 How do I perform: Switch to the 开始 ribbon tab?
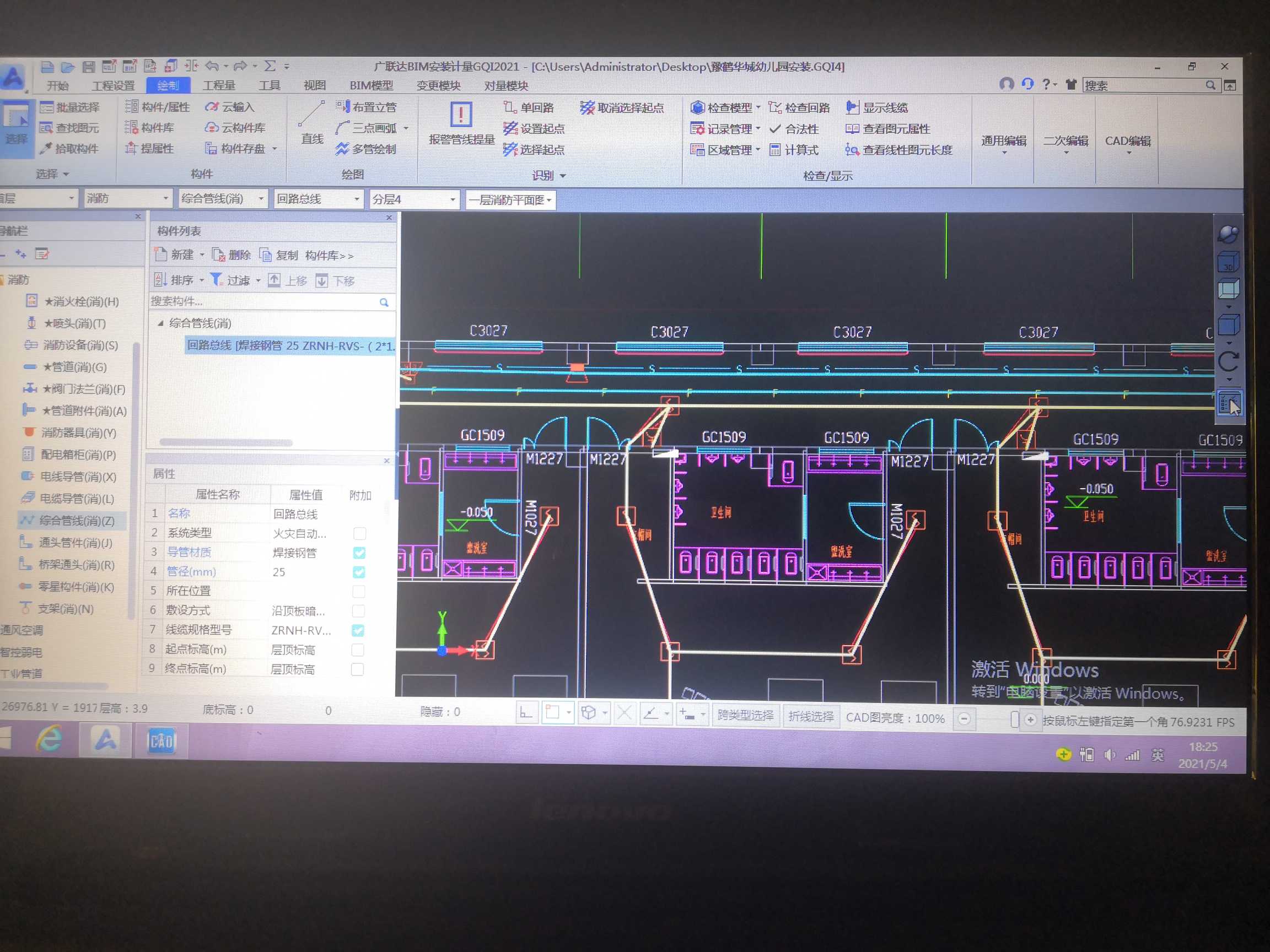coord(57,85)
